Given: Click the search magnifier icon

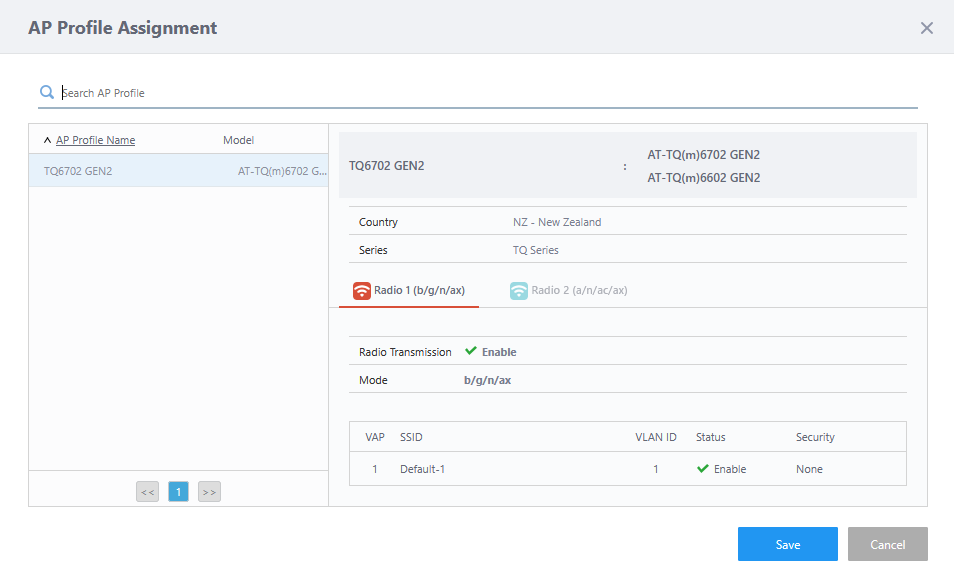Looking at the screenshot, I should [x=47, y=92].
